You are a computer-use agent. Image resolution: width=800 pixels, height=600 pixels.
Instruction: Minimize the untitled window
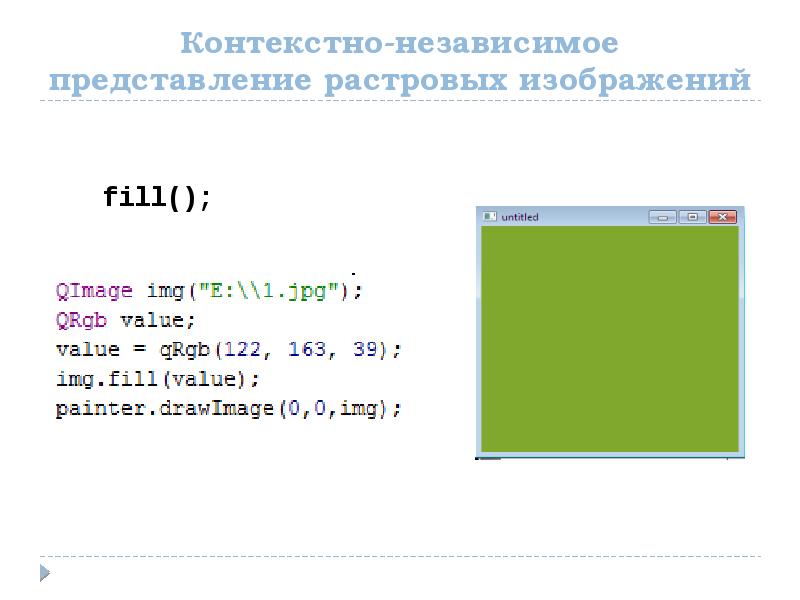tap(662, 217)
